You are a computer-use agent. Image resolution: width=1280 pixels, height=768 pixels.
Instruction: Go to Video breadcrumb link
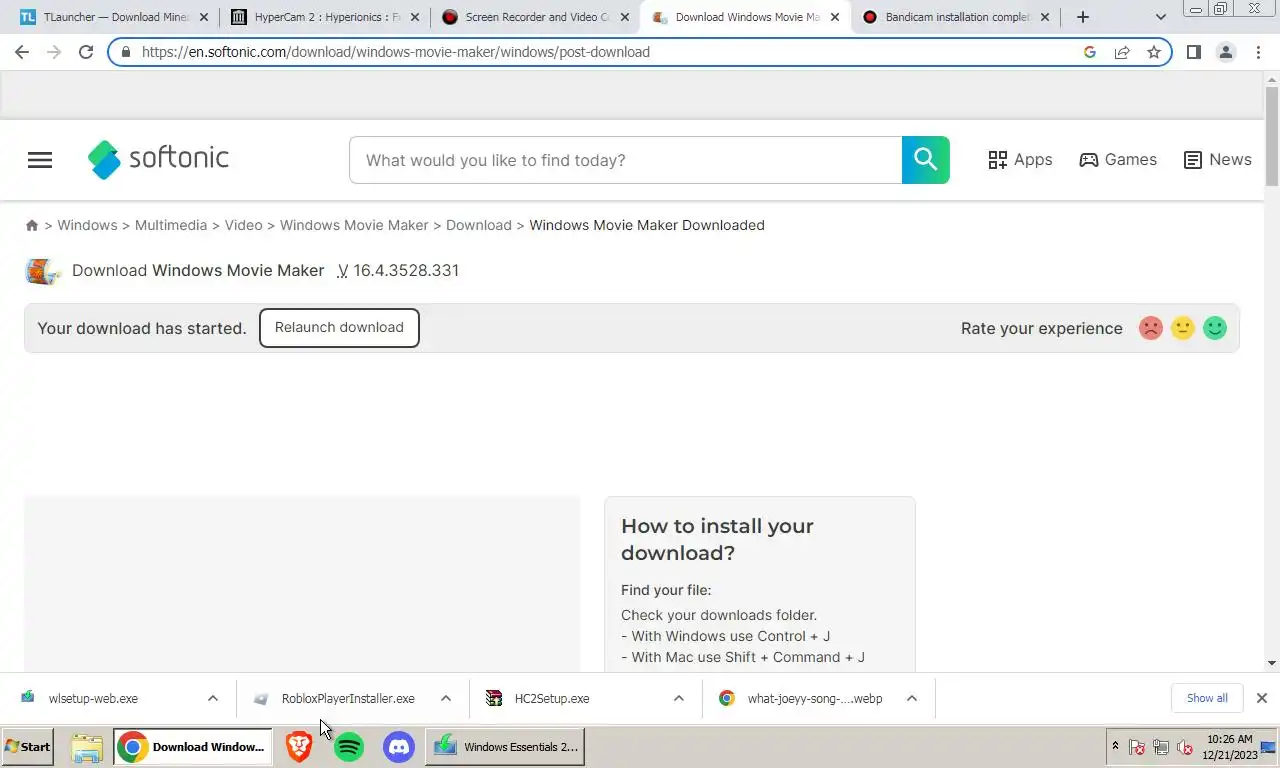243,225
